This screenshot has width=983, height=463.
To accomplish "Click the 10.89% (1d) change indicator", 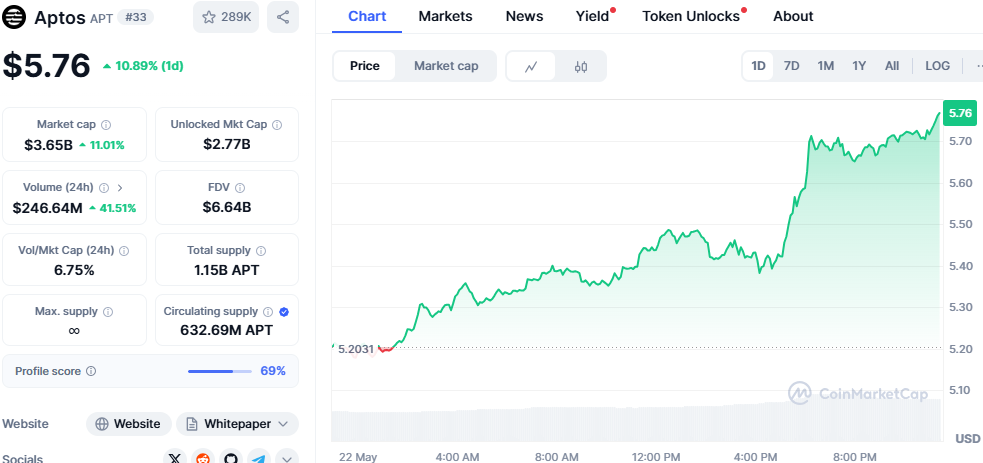I will (x=143, y=66).
